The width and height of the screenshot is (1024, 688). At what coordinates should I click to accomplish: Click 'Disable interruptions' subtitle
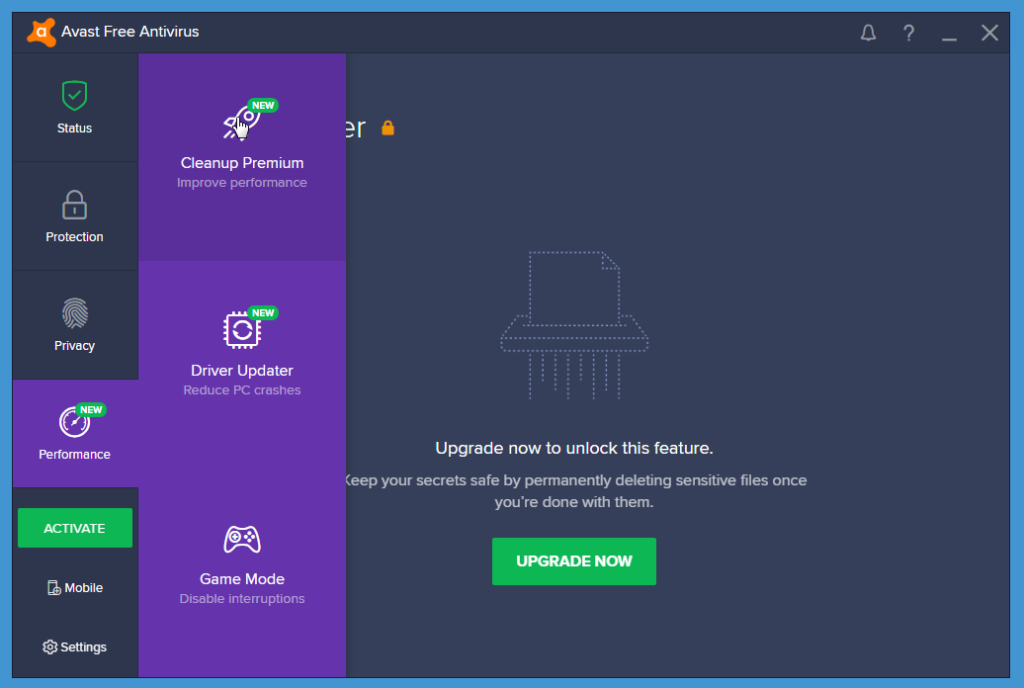point(242,599)
